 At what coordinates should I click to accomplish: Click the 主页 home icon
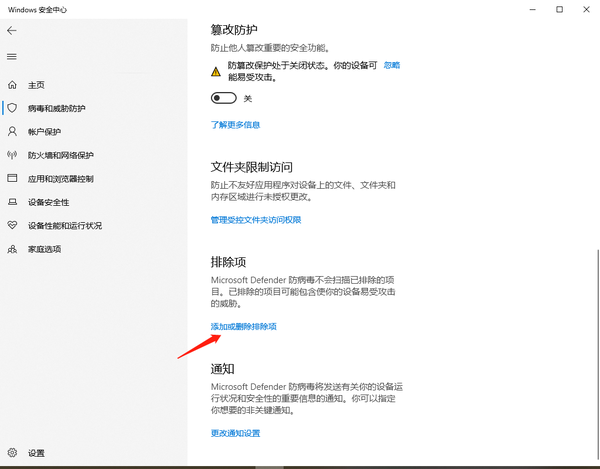pyautogui.click(x=13, y=84)
